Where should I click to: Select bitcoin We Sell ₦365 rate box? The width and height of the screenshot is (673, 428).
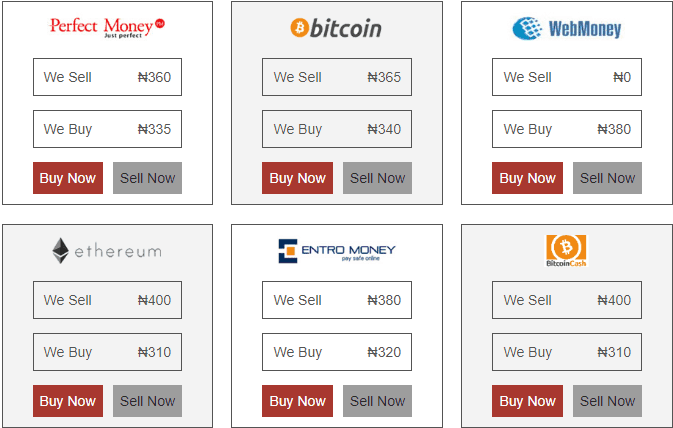coord(337,77)
